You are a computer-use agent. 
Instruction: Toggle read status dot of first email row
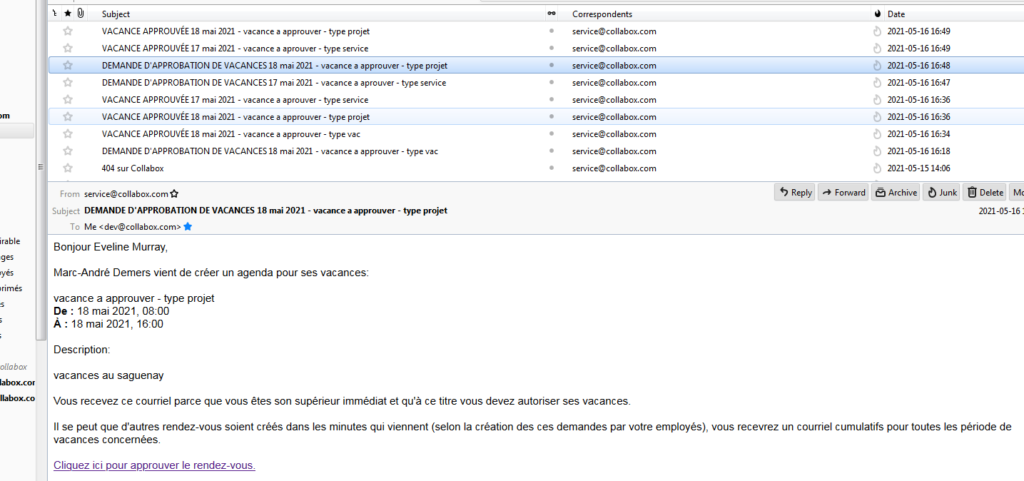tap(551, 31)
